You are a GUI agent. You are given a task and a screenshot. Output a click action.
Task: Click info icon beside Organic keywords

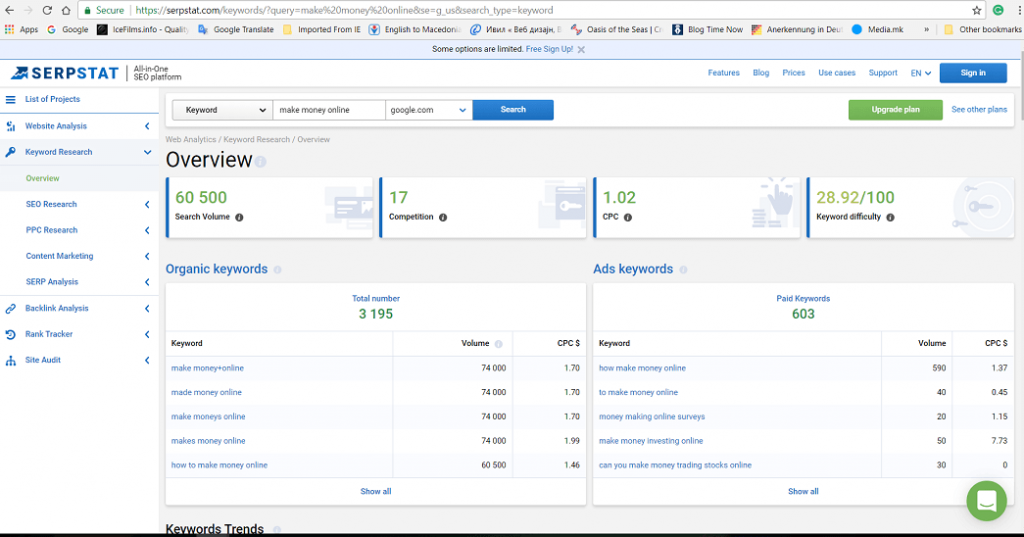click(278, 270)
